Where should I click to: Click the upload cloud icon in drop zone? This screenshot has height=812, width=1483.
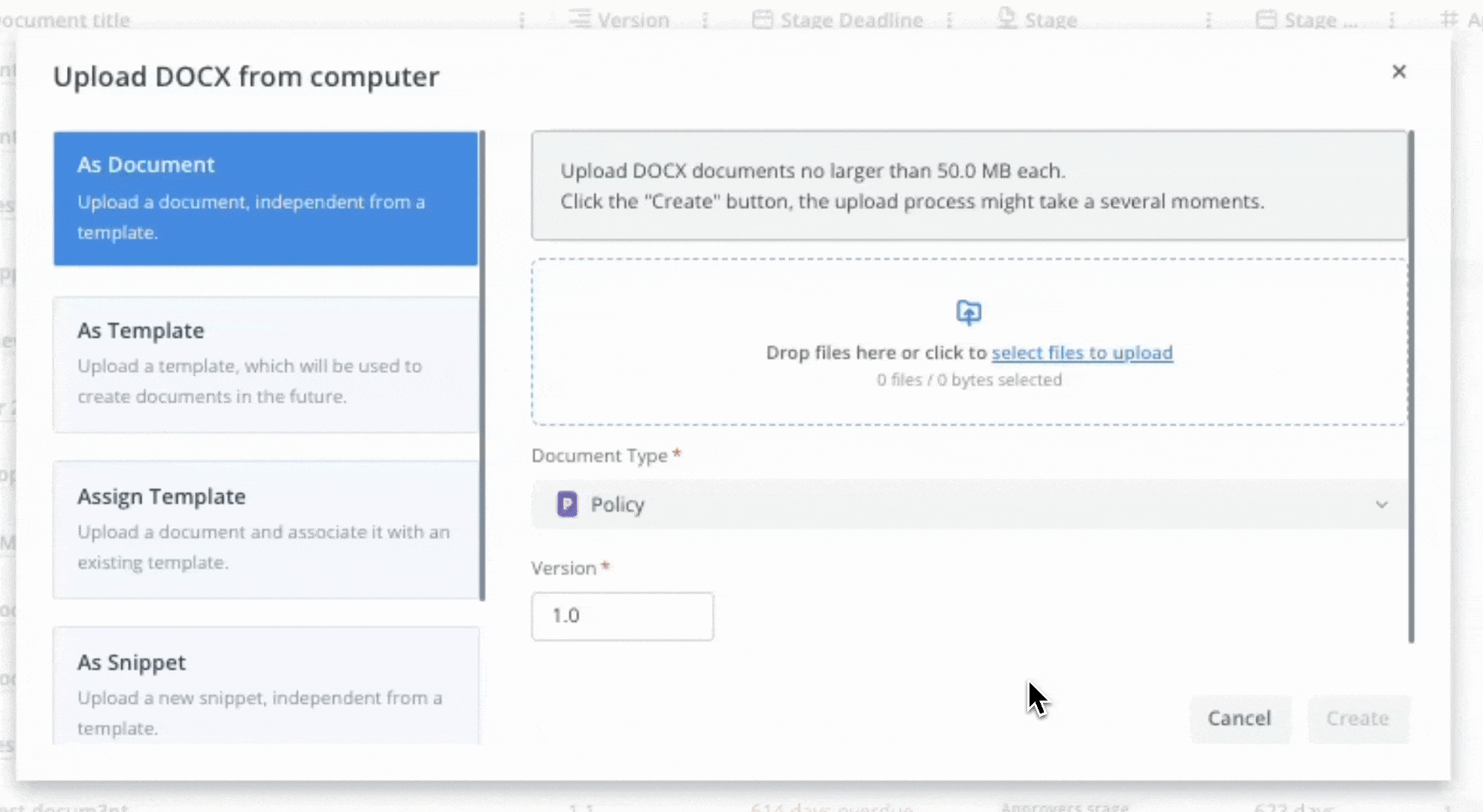(x=969, y=312)
